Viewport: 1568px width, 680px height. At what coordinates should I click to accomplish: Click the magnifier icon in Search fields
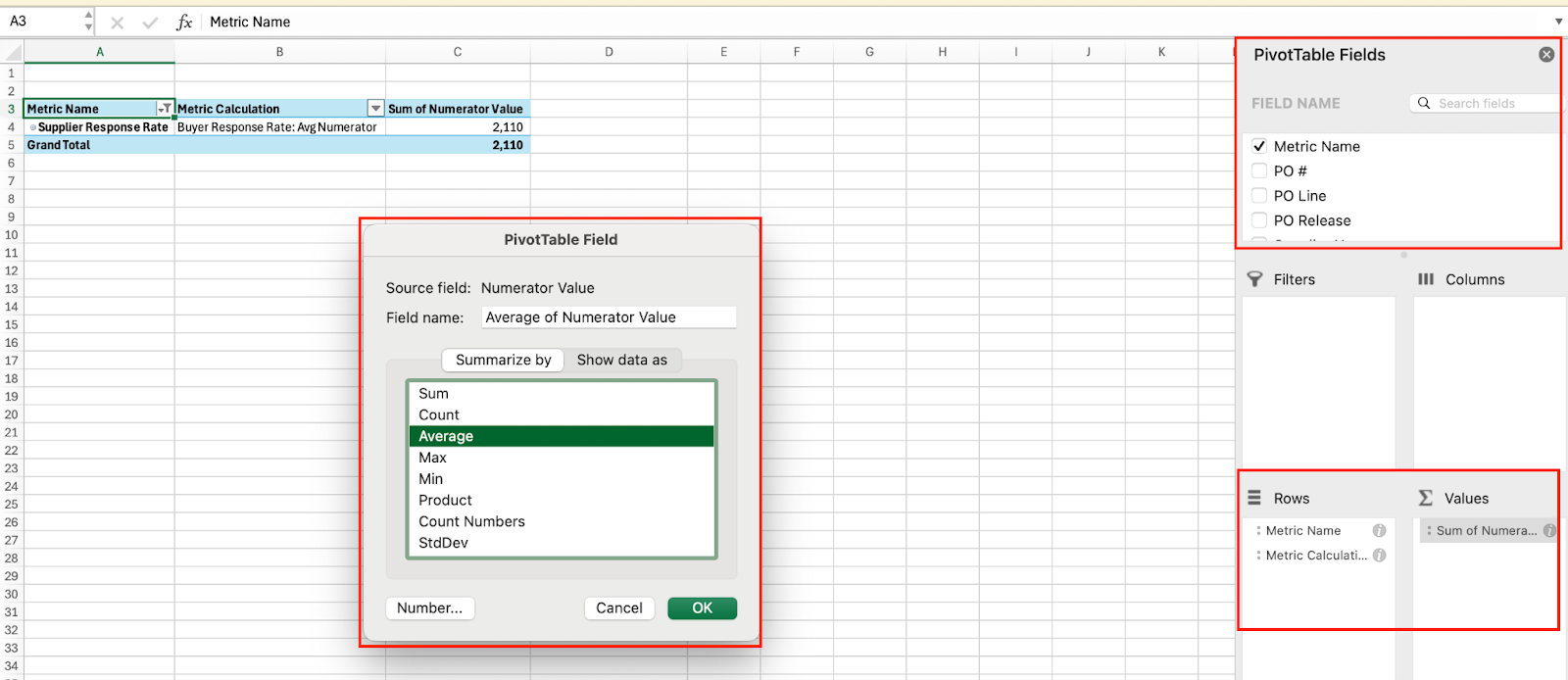point(1424,103)
